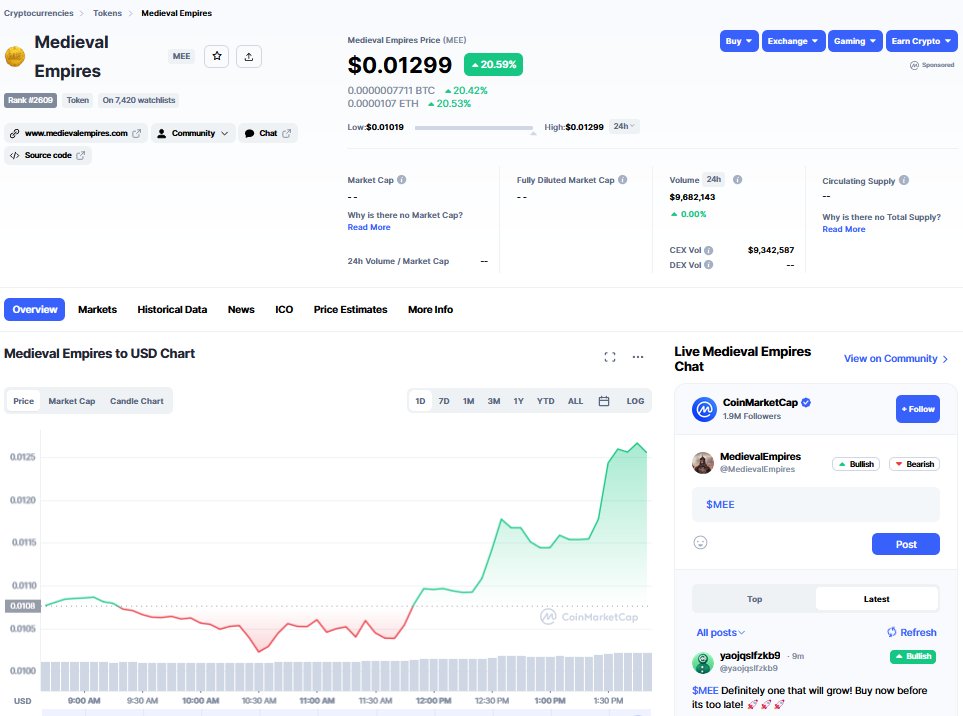Screen dimensions: 963x716
Task: Click the $MEE post input field
Action: (816, 504)
